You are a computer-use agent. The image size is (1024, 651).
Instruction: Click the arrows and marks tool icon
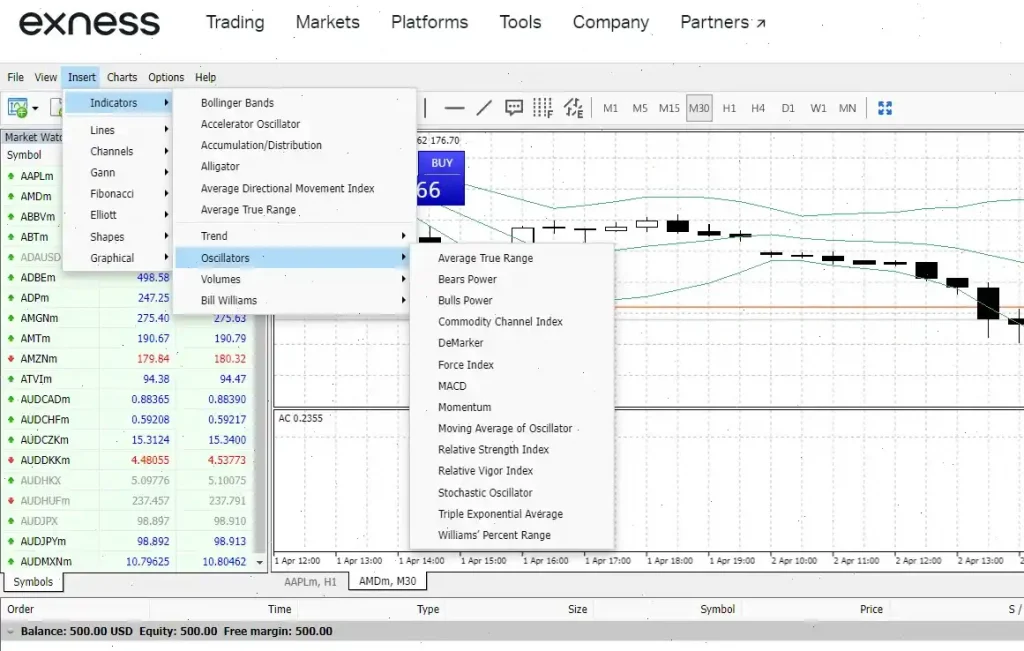click(x=573, y=108)
